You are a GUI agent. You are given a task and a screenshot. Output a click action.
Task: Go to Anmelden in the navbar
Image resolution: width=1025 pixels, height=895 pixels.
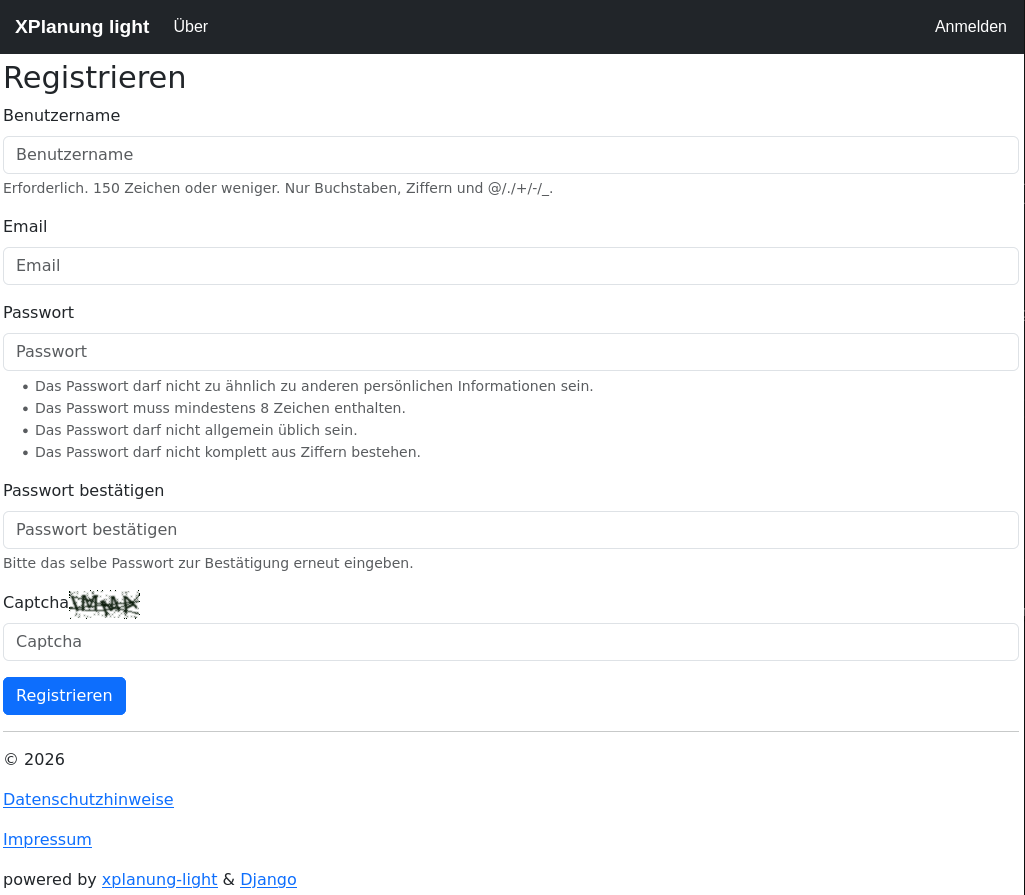[970, 27]
